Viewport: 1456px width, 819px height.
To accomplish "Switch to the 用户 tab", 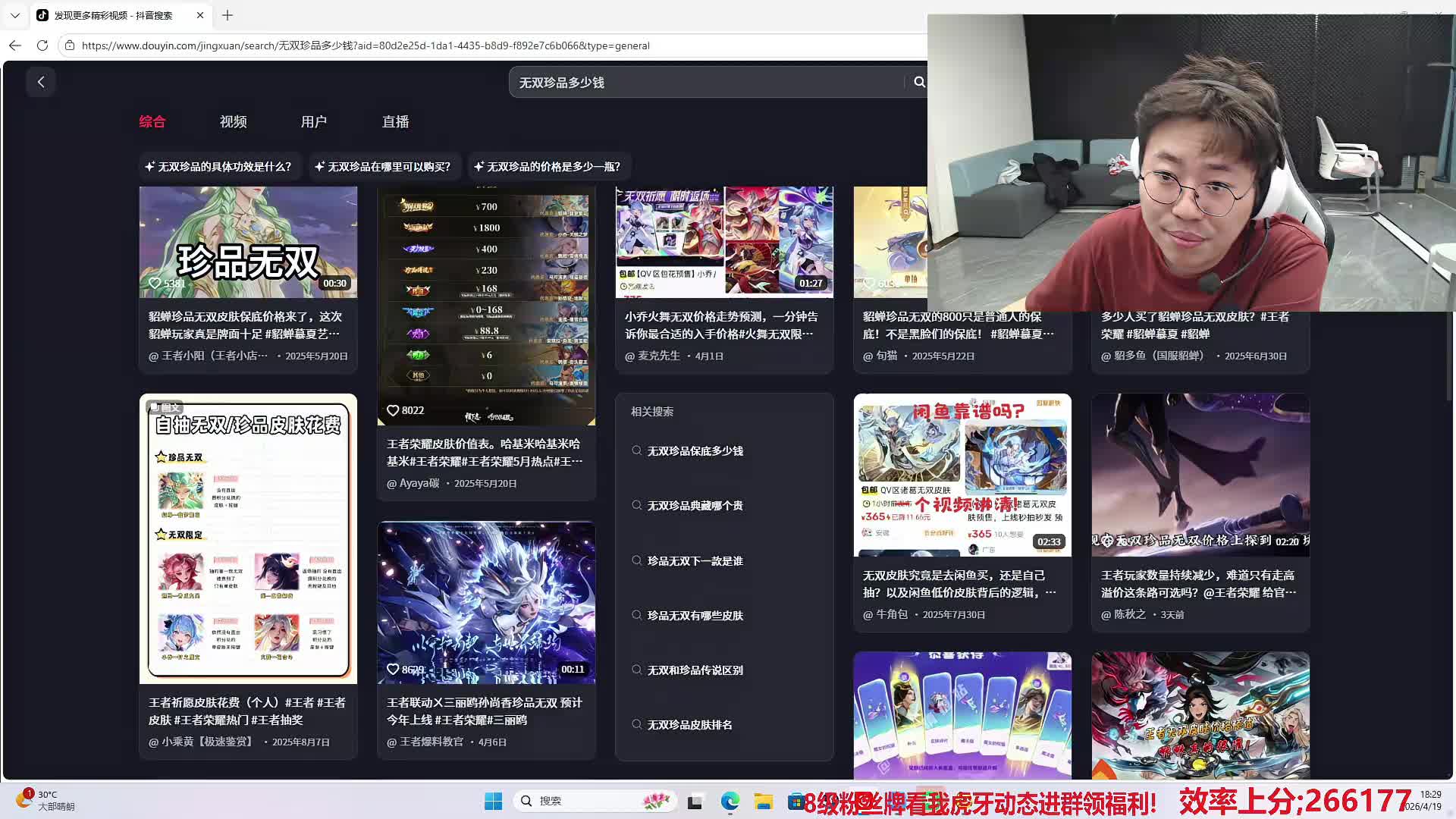I will pos(313,121).
